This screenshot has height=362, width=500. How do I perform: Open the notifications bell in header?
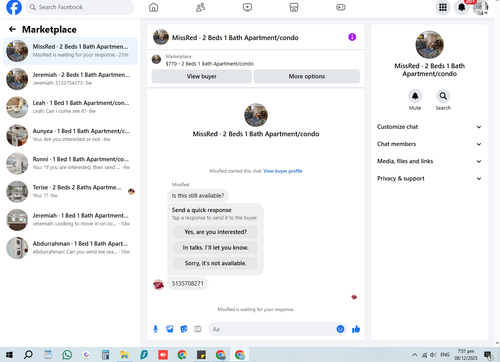click(461, 7)
